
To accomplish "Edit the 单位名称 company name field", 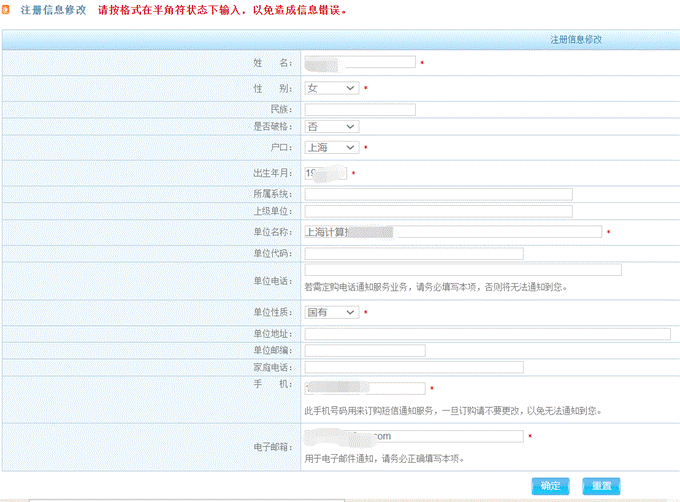I will coord(453,232).
